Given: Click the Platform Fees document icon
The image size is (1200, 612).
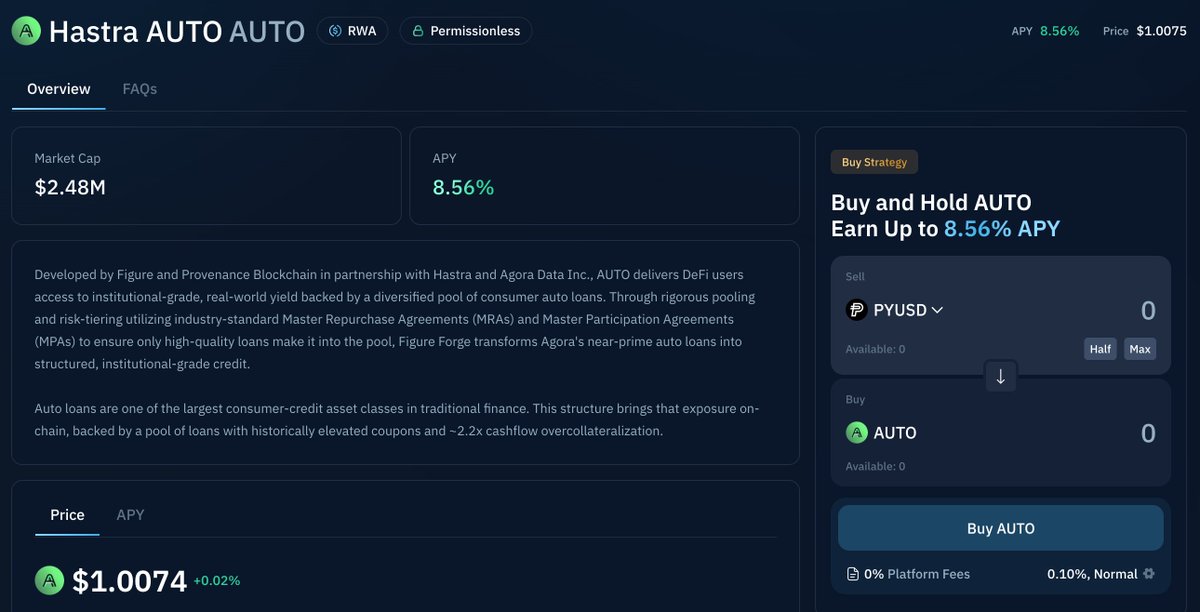Looking at the screenshot, I should tap(853, 574).
